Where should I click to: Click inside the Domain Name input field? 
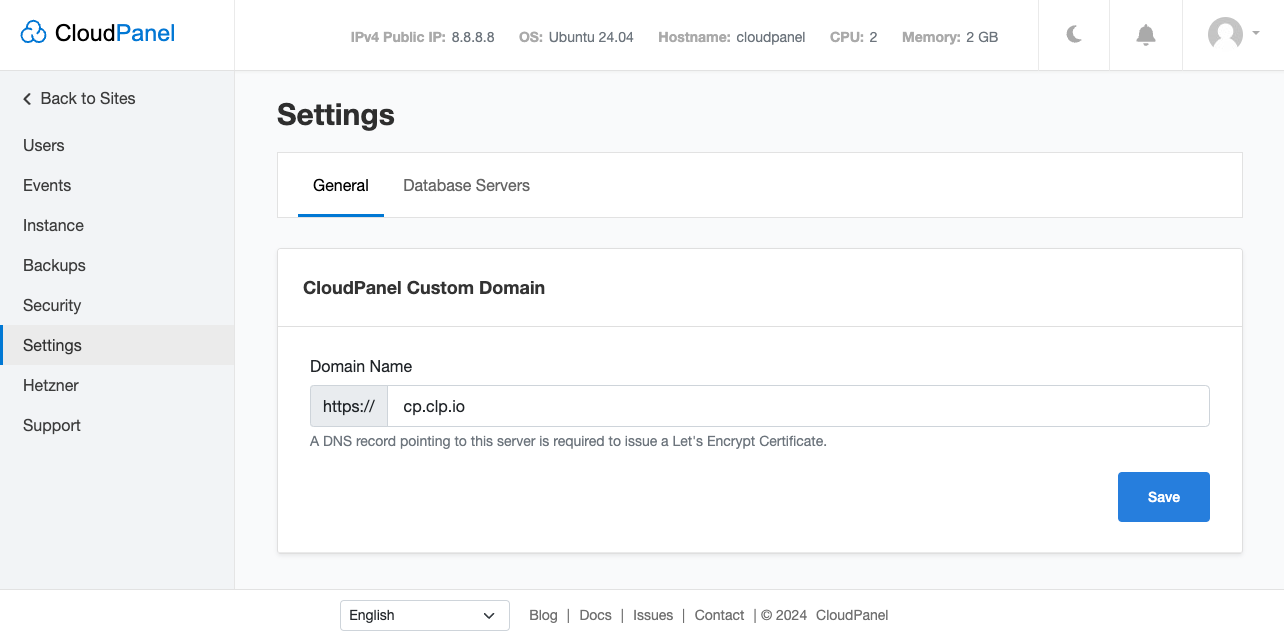click(700, 406)
